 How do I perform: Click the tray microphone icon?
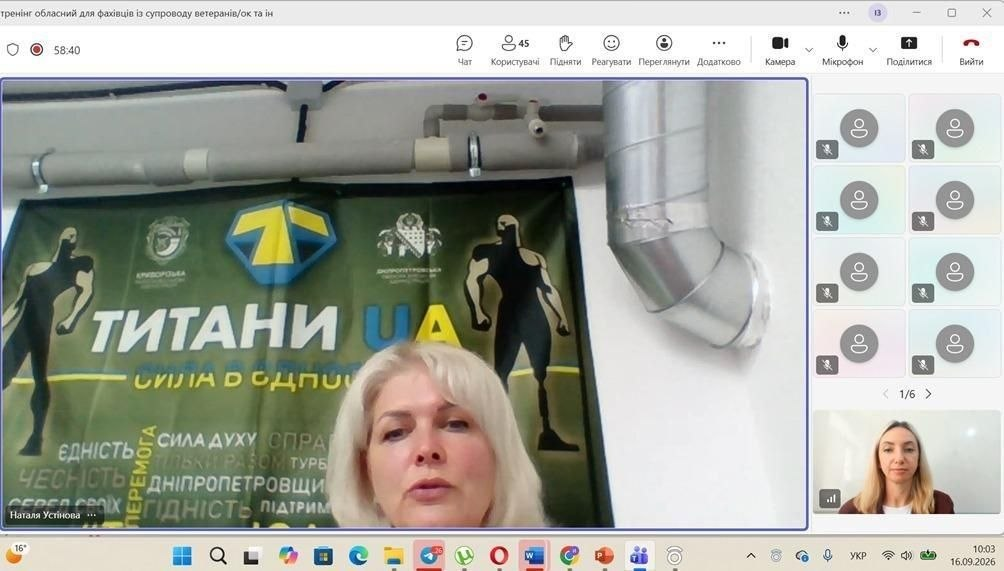[827, 556]
